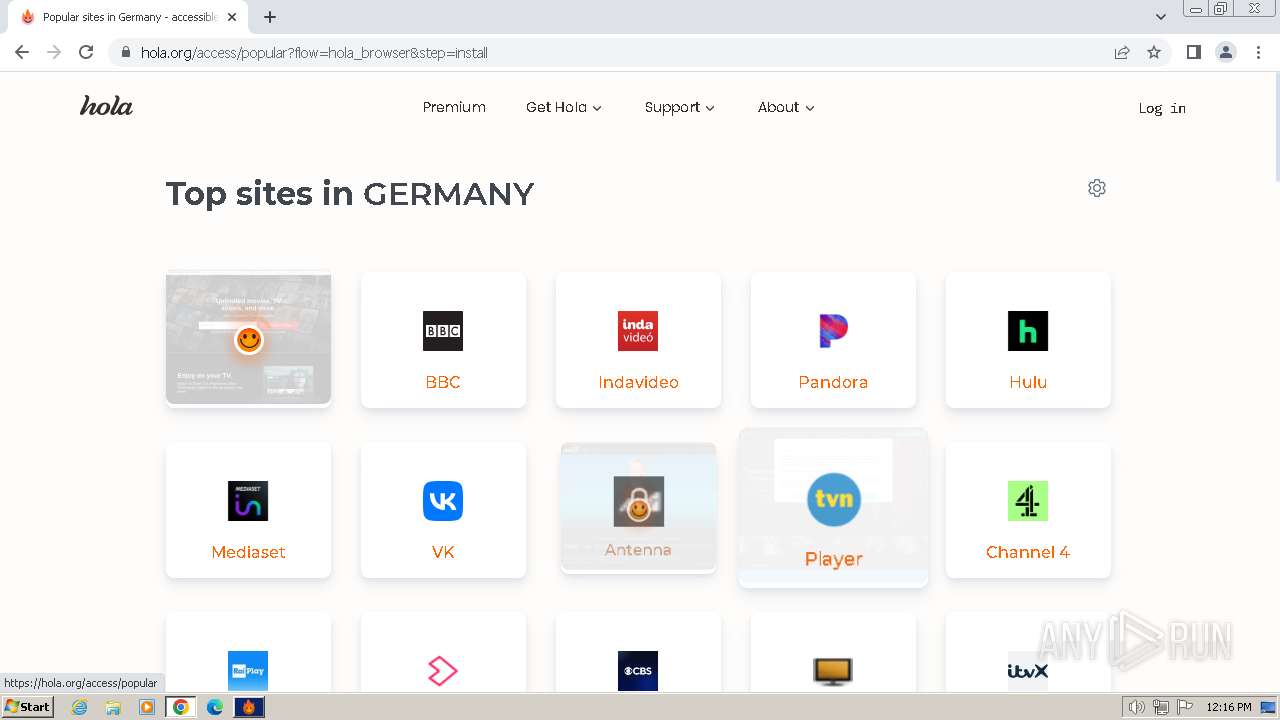Open the first tile with movie preview
This screenshot has height=720, width=1280.
click(248, 340)
